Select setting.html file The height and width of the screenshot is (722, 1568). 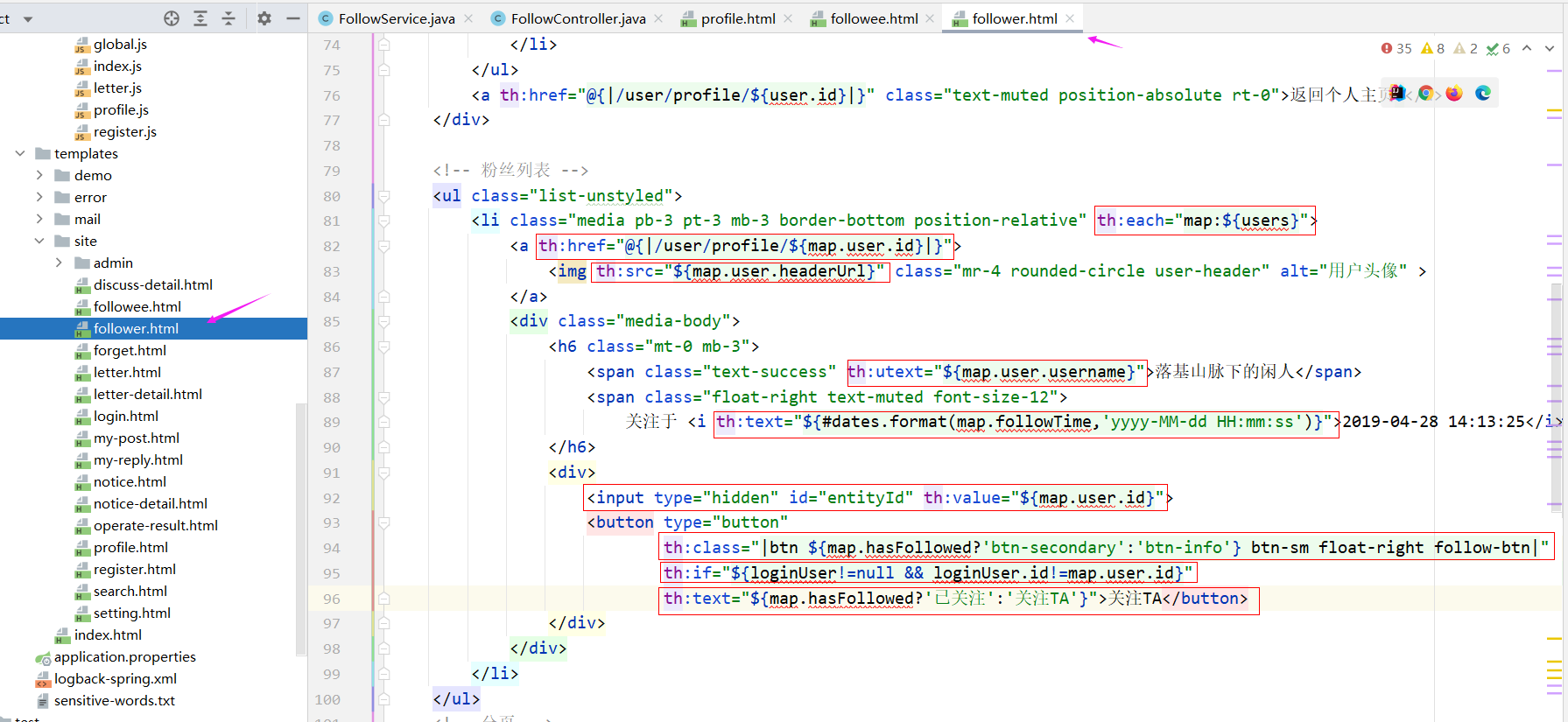coord(131,613)
